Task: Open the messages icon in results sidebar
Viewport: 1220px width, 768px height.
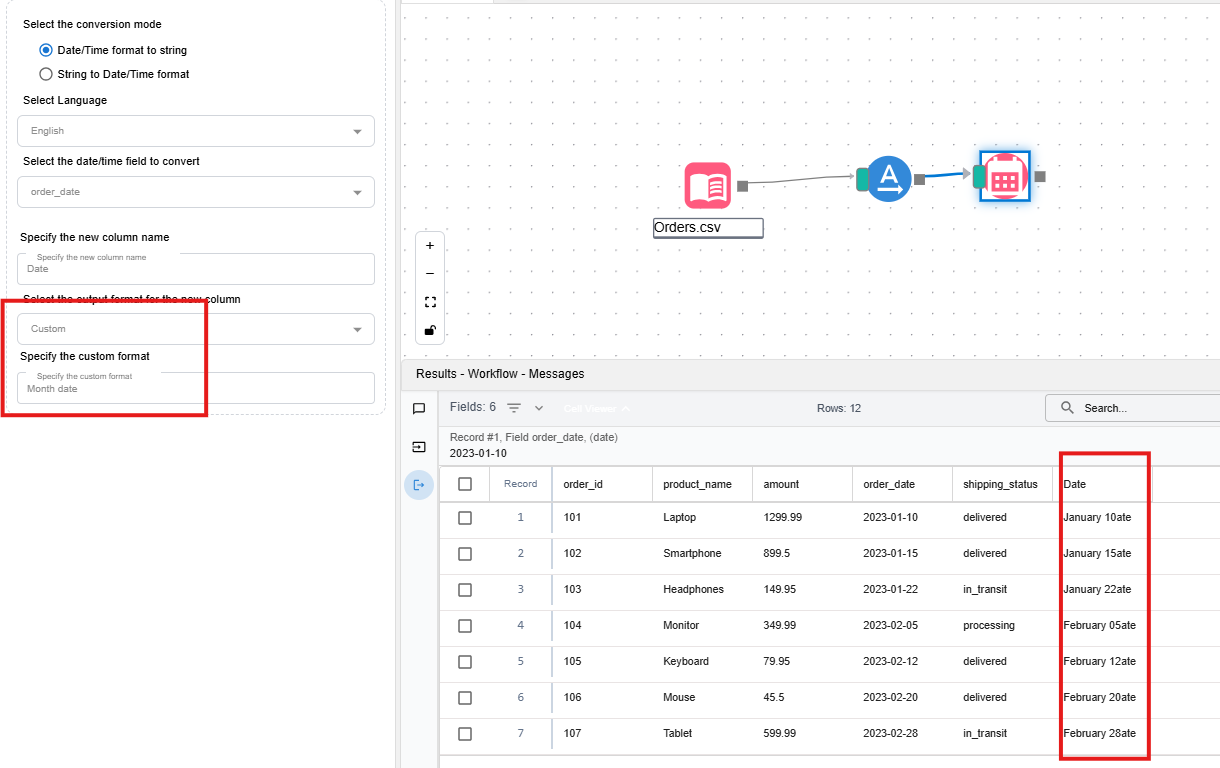Action: pyautogui.click(x=419, y=409)
